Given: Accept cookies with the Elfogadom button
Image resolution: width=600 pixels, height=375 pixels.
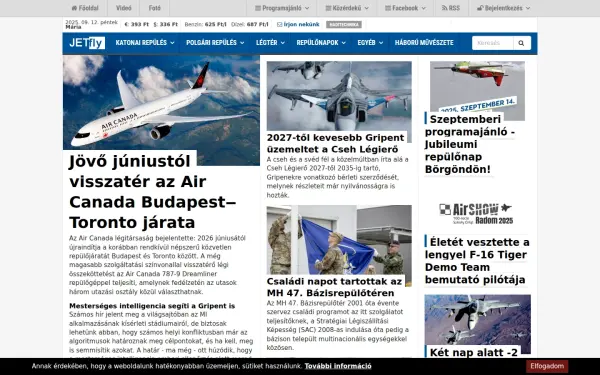Looking at the screenshot, I should click(x=547, y=366).
